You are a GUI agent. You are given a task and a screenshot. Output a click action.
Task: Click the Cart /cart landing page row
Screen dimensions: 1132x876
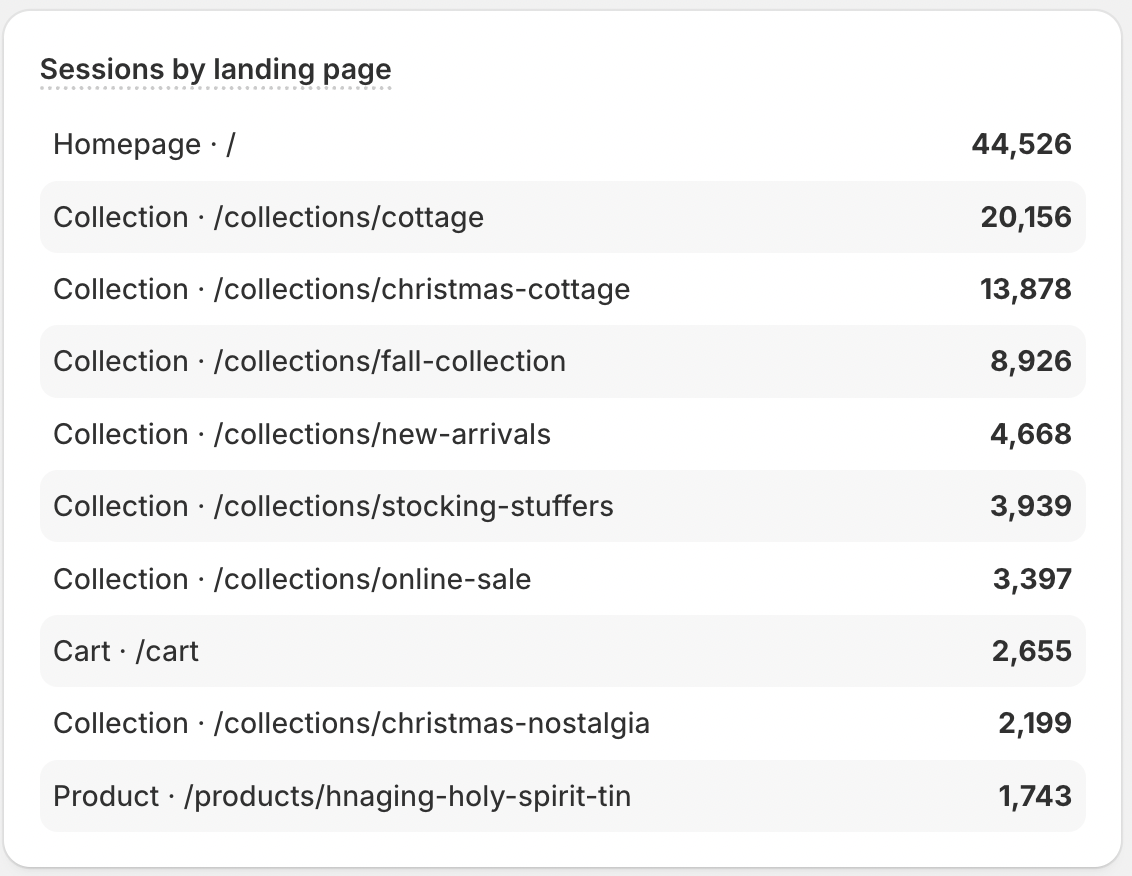click(126, 651)
